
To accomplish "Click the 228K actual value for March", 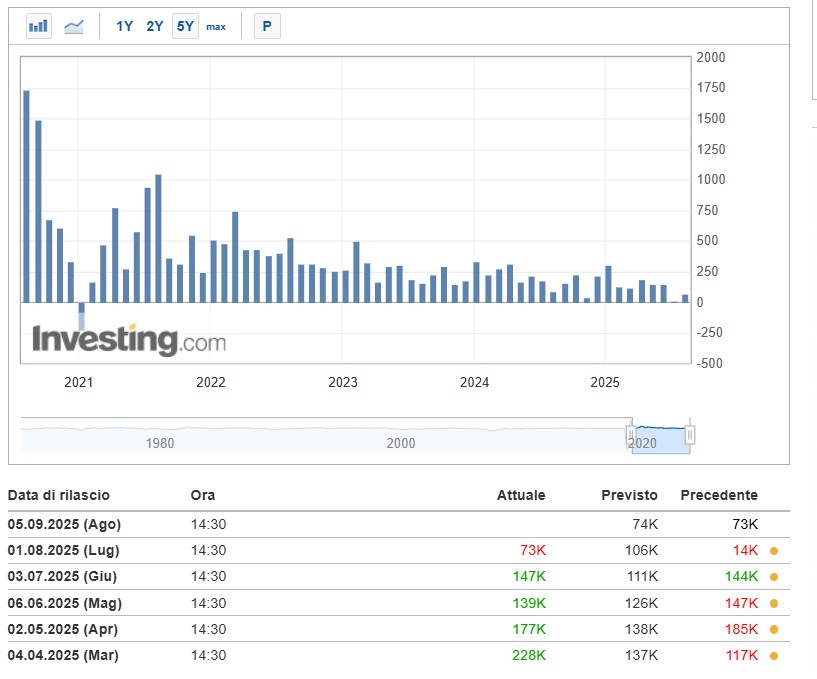I will tap(530, 656).
